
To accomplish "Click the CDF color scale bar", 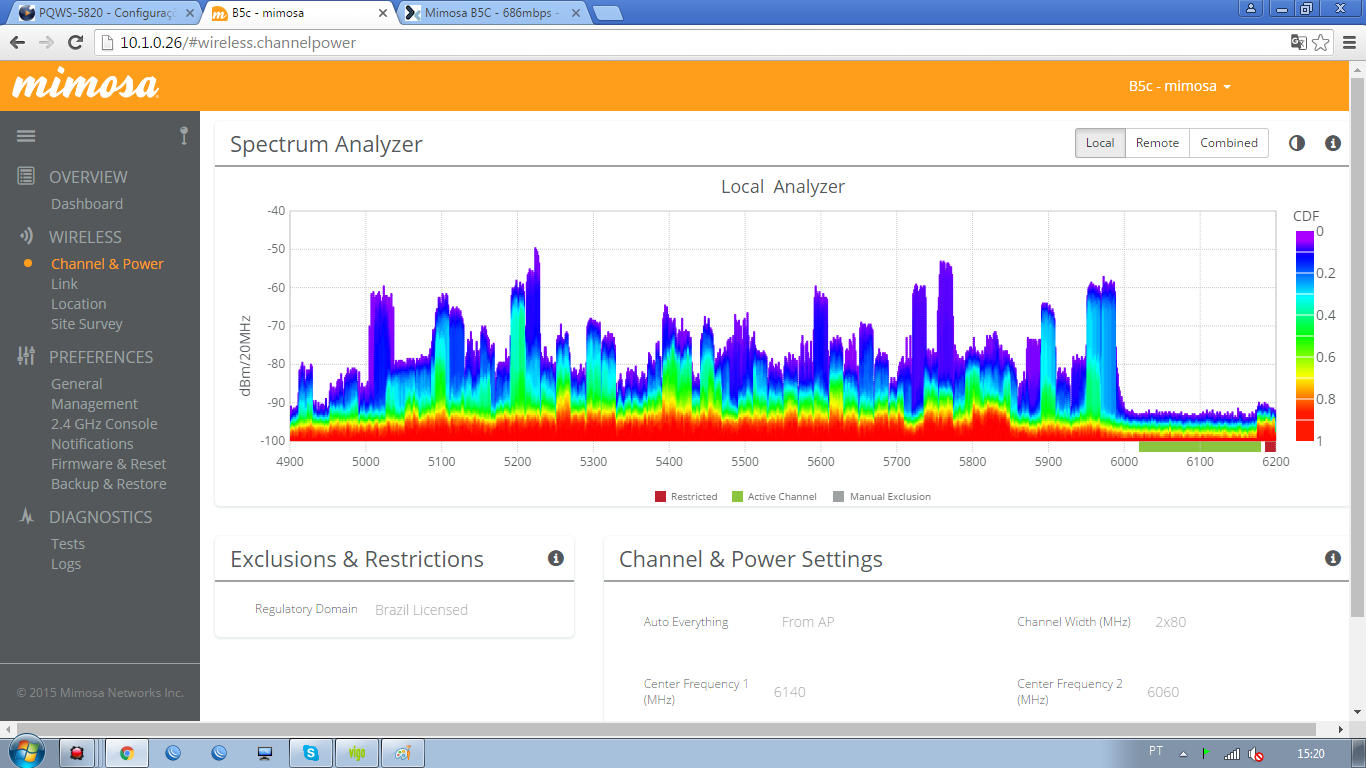I will 1304,336.
